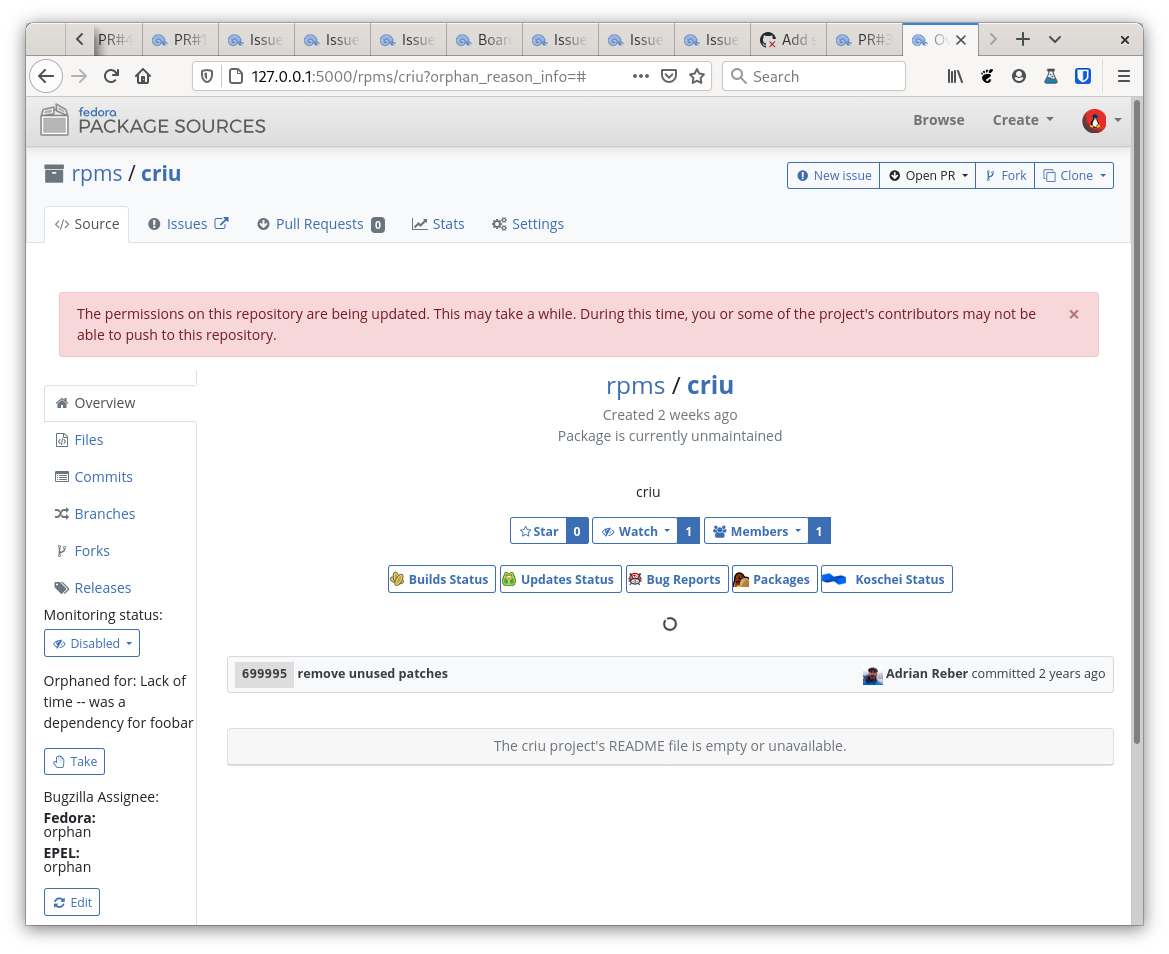Screen dimensions: 1169x954
Task: Open the page actions three-dots menu
Action: coord(640,76)
